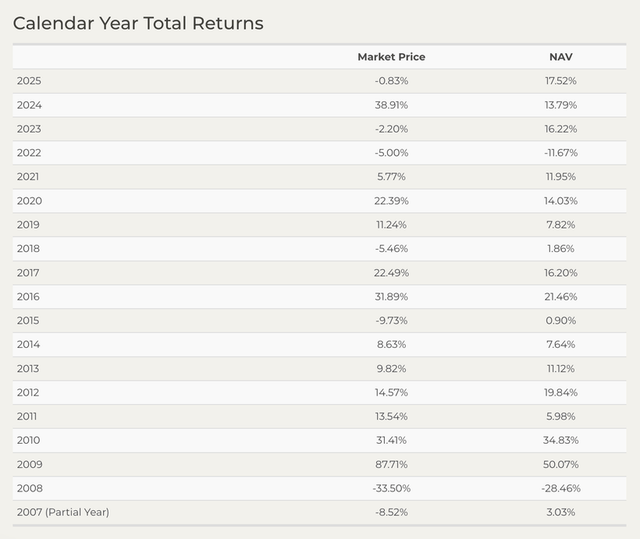640x539 pixels.
Task: Click the 2015 year row label
Action: pyautogui.click(x=28, y=320)
